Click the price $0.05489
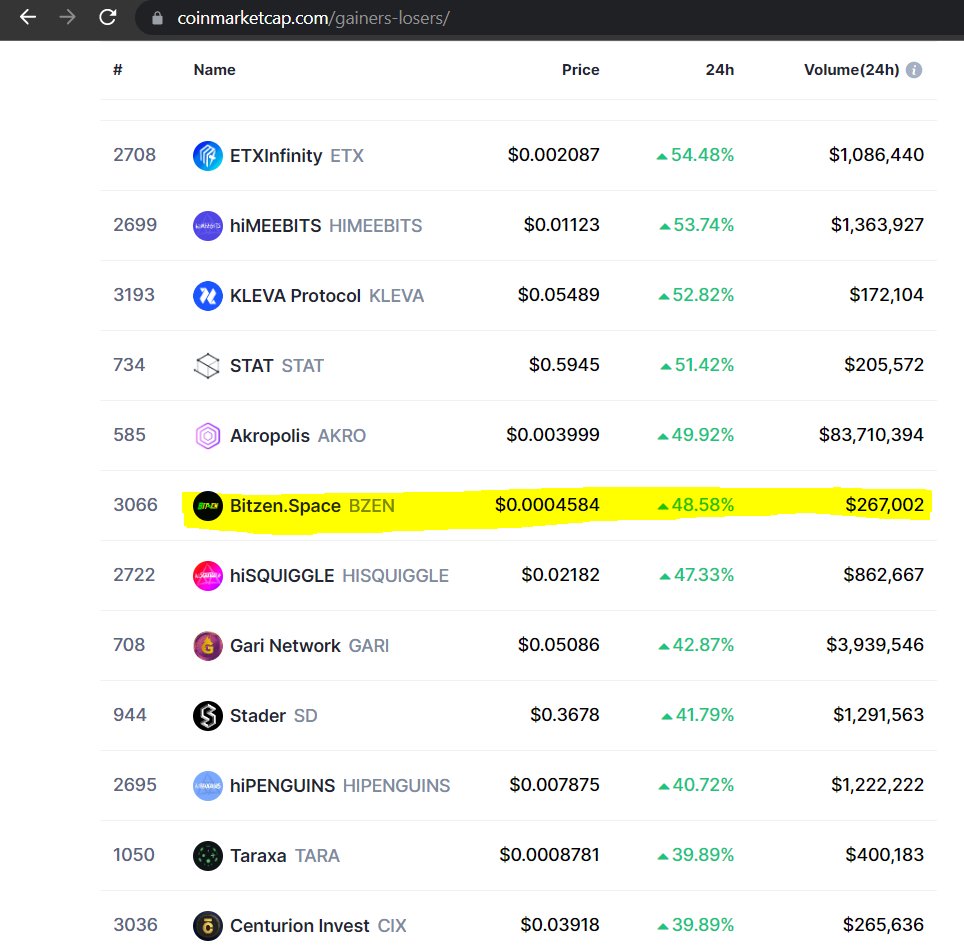Viewport: 964px width, 950px height. coord(558,295)
